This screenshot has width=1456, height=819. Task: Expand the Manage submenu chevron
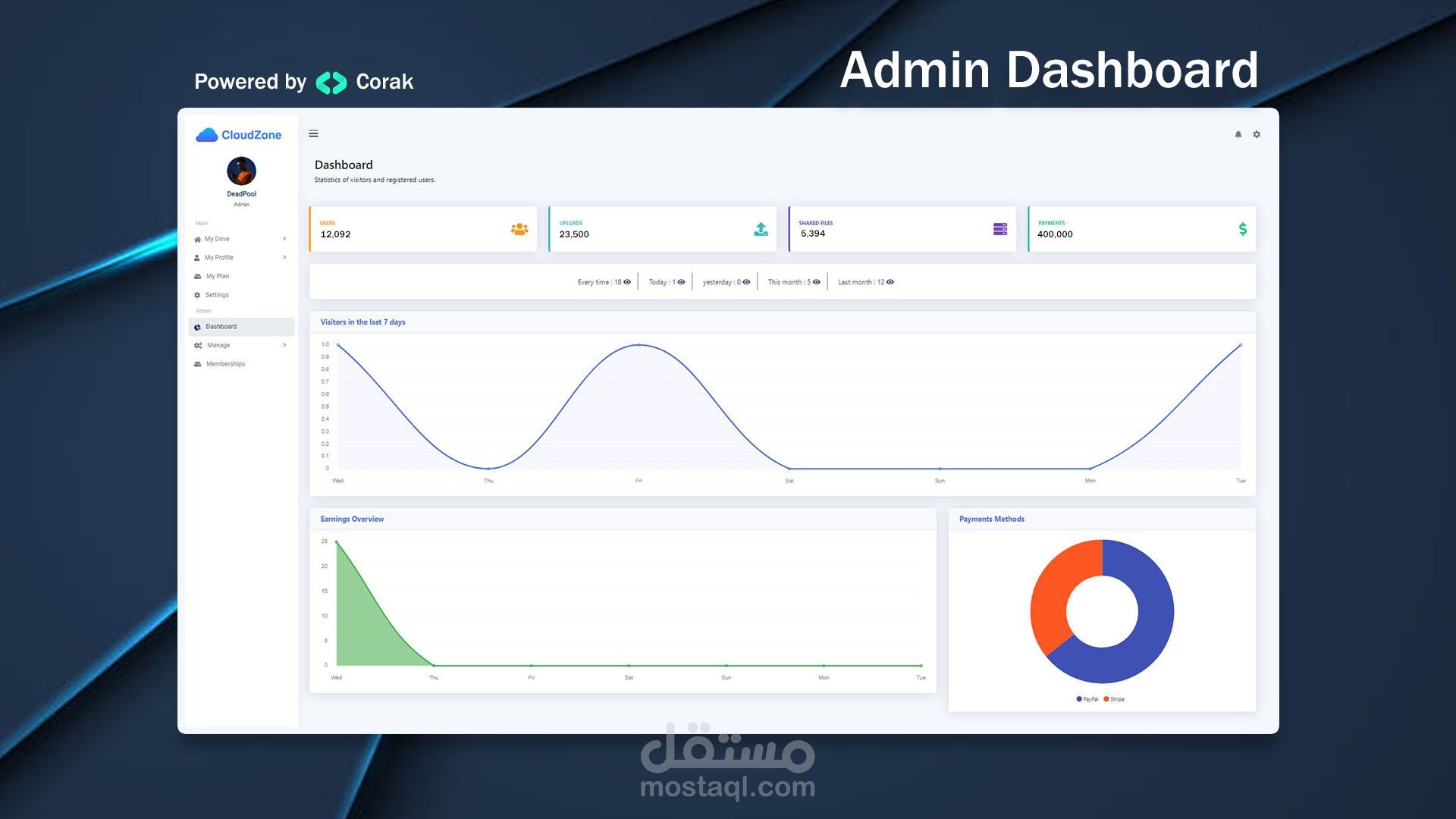(x=284, y=345)
